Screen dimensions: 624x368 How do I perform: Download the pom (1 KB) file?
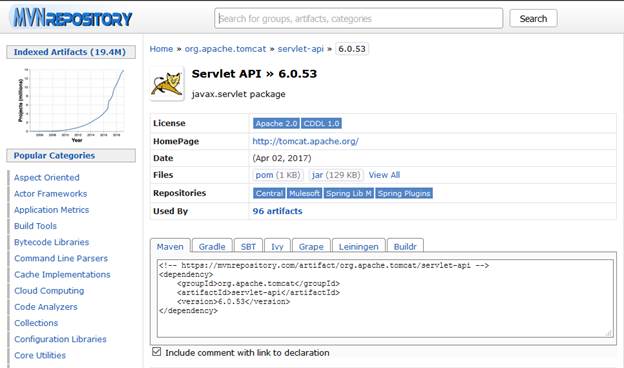[278, 175]
